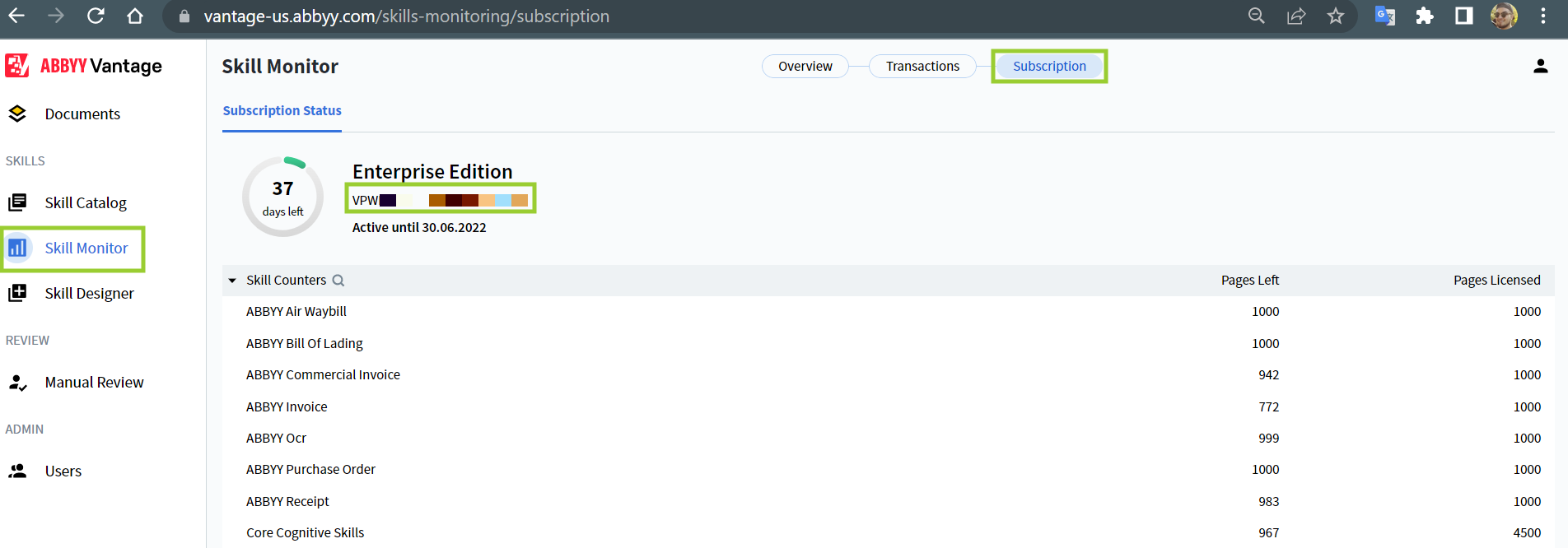Click the Manual Review person icon

click(17, 382)
